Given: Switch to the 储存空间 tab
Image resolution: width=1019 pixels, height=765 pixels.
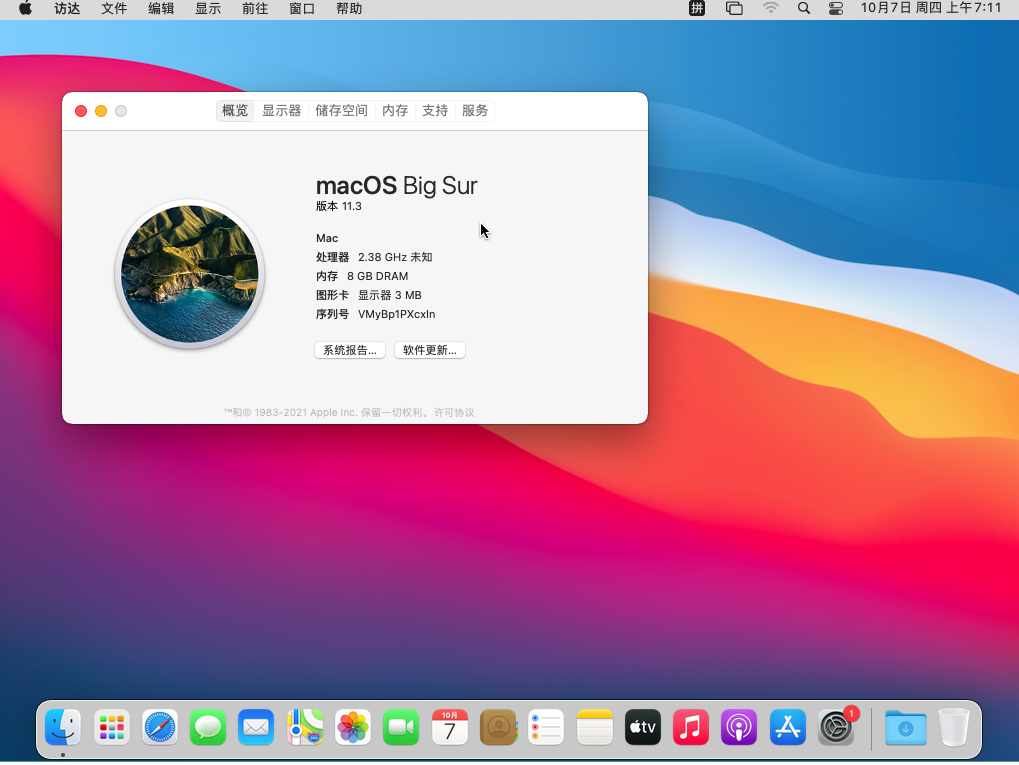Looking at the screenshot, I should [x=341, y=110].
